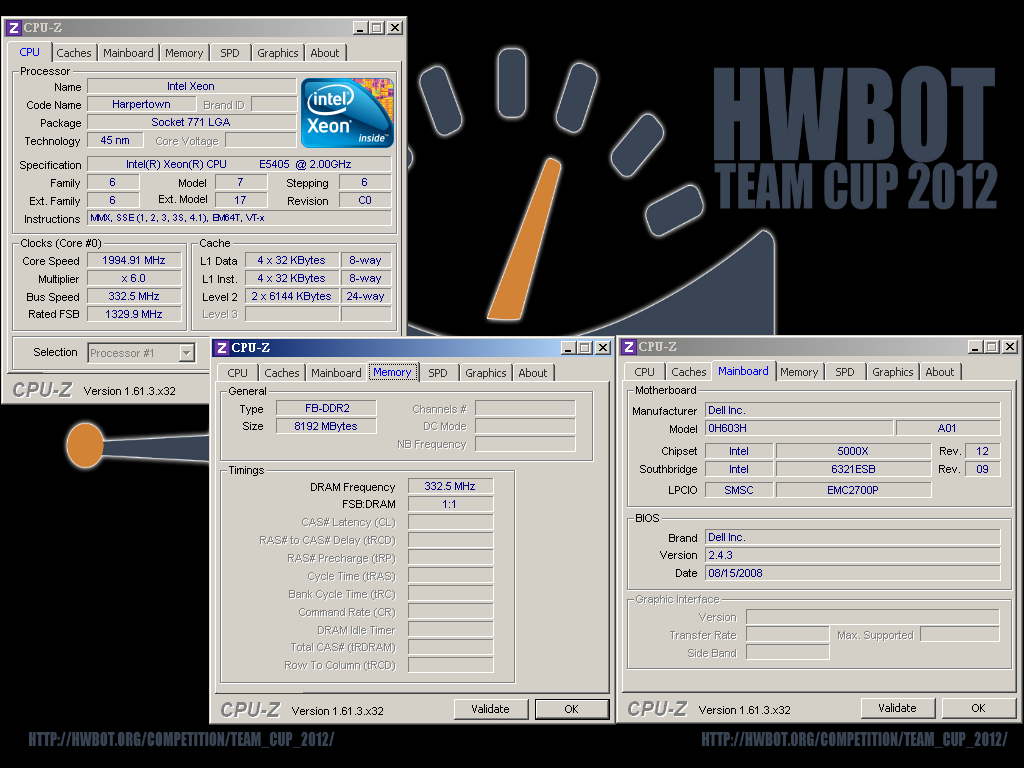Screen dimensions: 1024x768
Task: Switch to Mainboard tab in the Memory window
Action: coord(336,373)
